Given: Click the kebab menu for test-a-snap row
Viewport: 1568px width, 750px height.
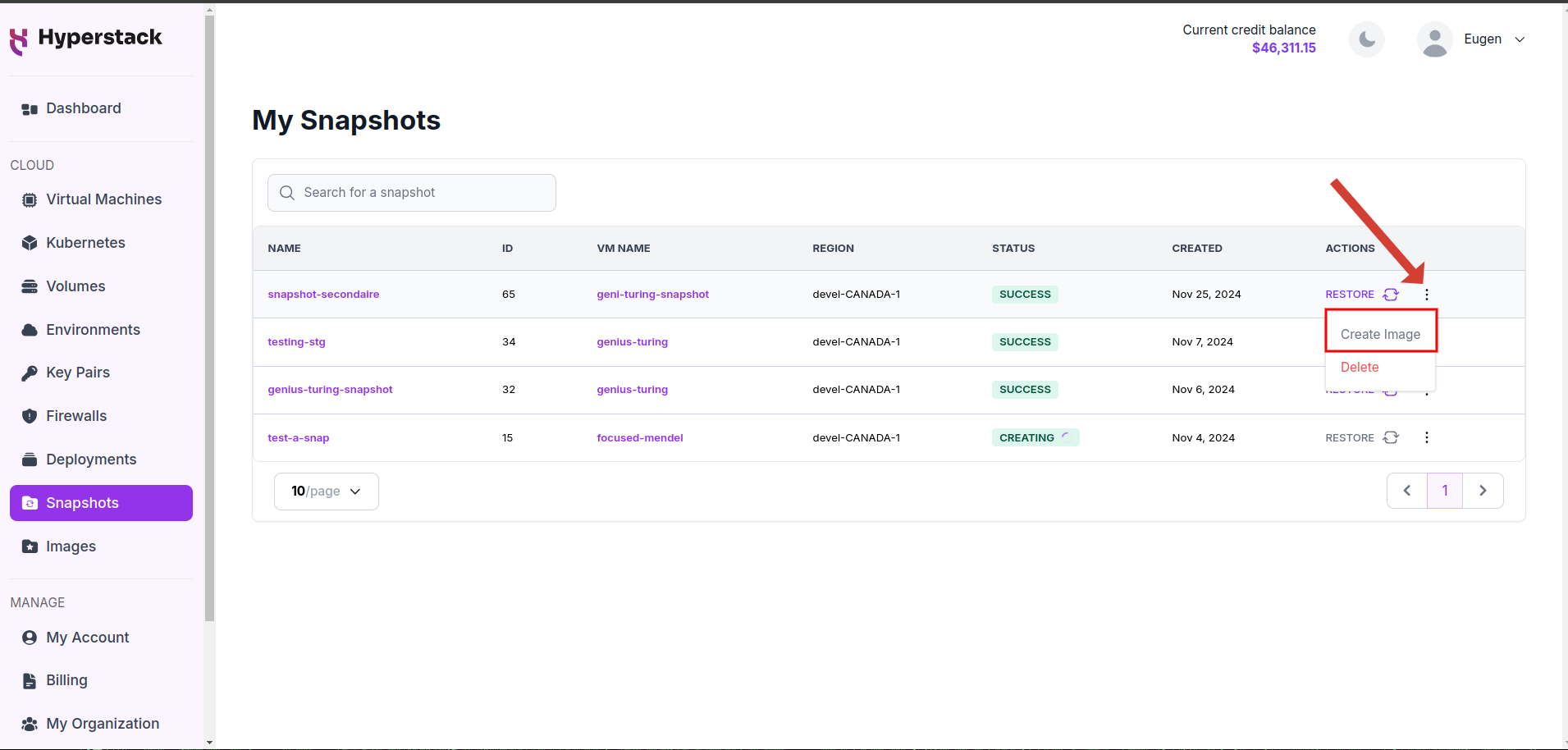Looking at the screenshot, I should tap(1427, 437).
